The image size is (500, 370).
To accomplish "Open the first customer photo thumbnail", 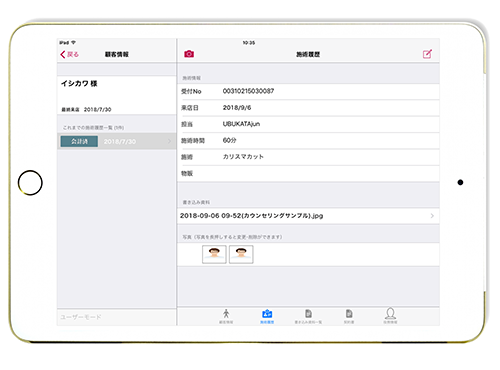I will click(214, 254).
